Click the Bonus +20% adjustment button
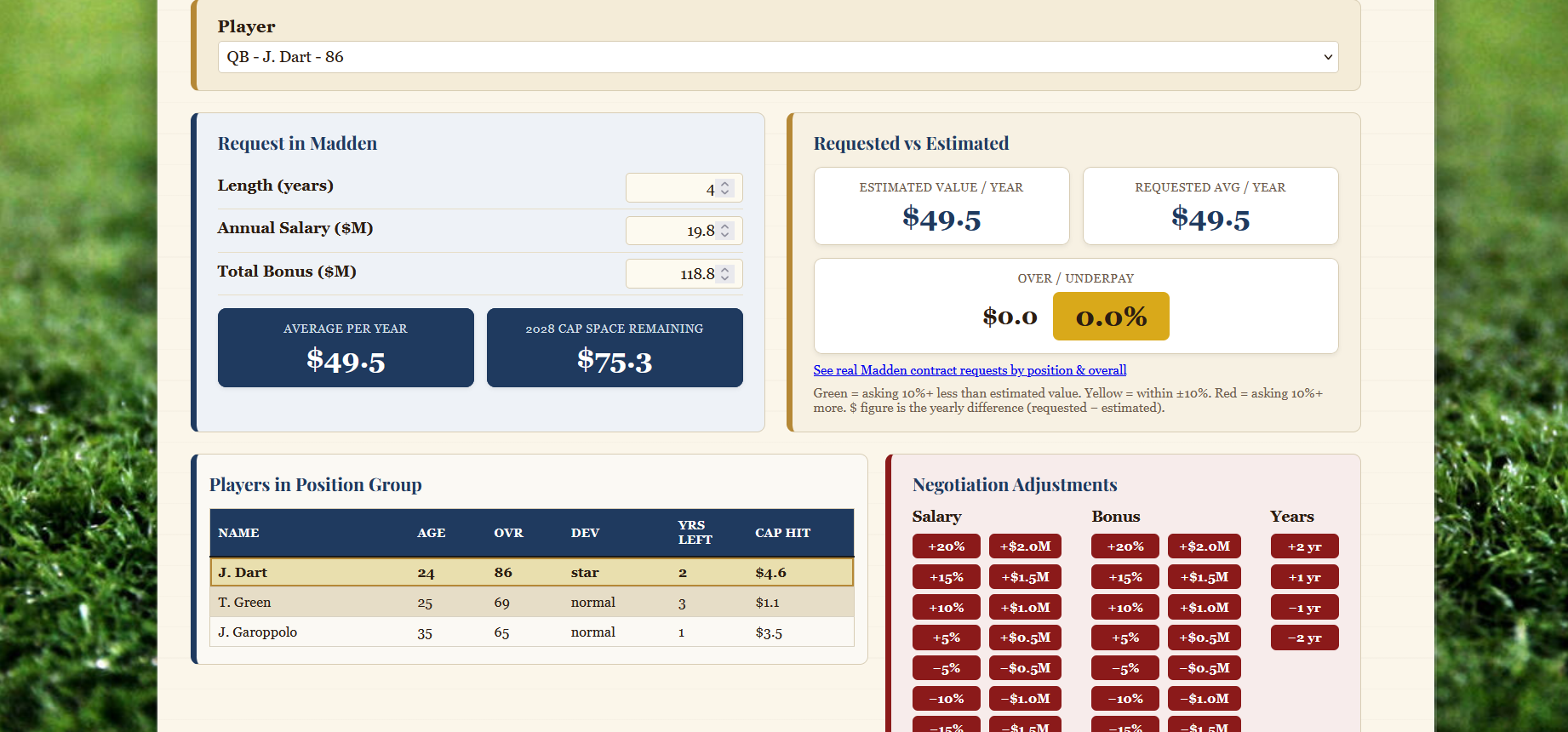Screen dimensions: 1568x732 point(1125,546)
